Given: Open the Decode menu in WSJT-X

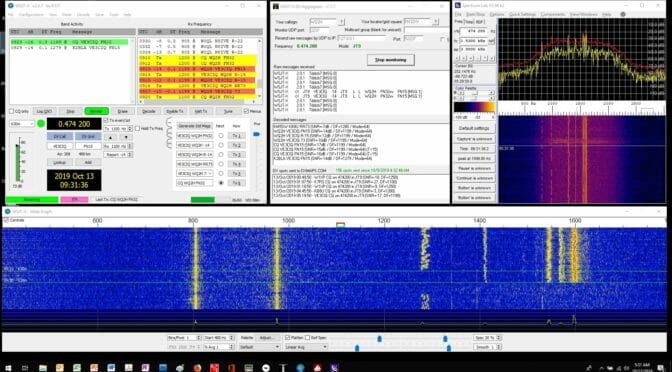Looking at the screenshot, I should 83,15.
